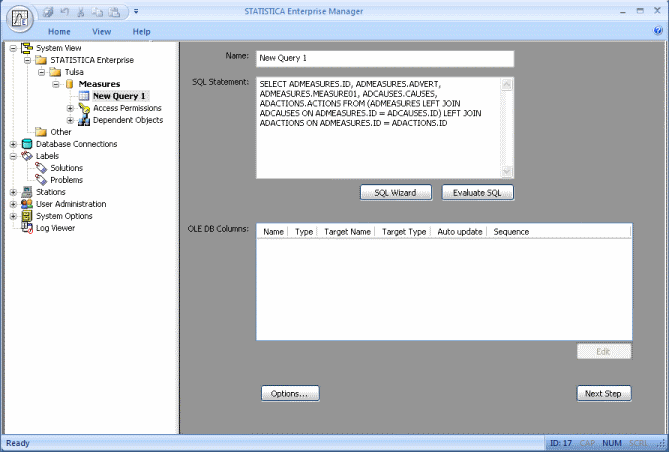Click the save-all icon in quick access toolbar
The height and width of the screenshot is (452, 669).
pyautogui.click(x=48, y=12)
